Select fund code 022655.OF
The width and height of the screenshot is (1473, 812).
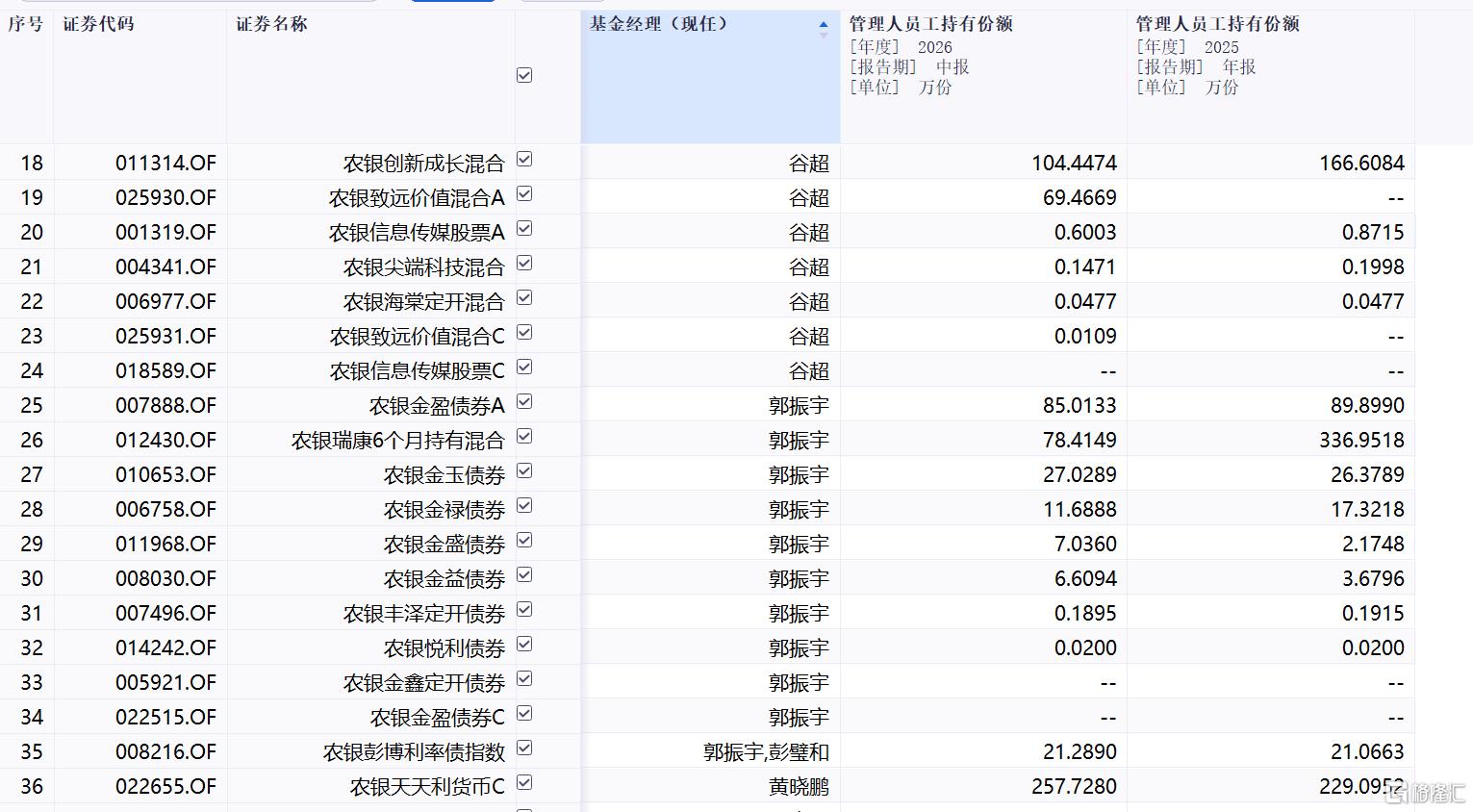pos(165,787)
